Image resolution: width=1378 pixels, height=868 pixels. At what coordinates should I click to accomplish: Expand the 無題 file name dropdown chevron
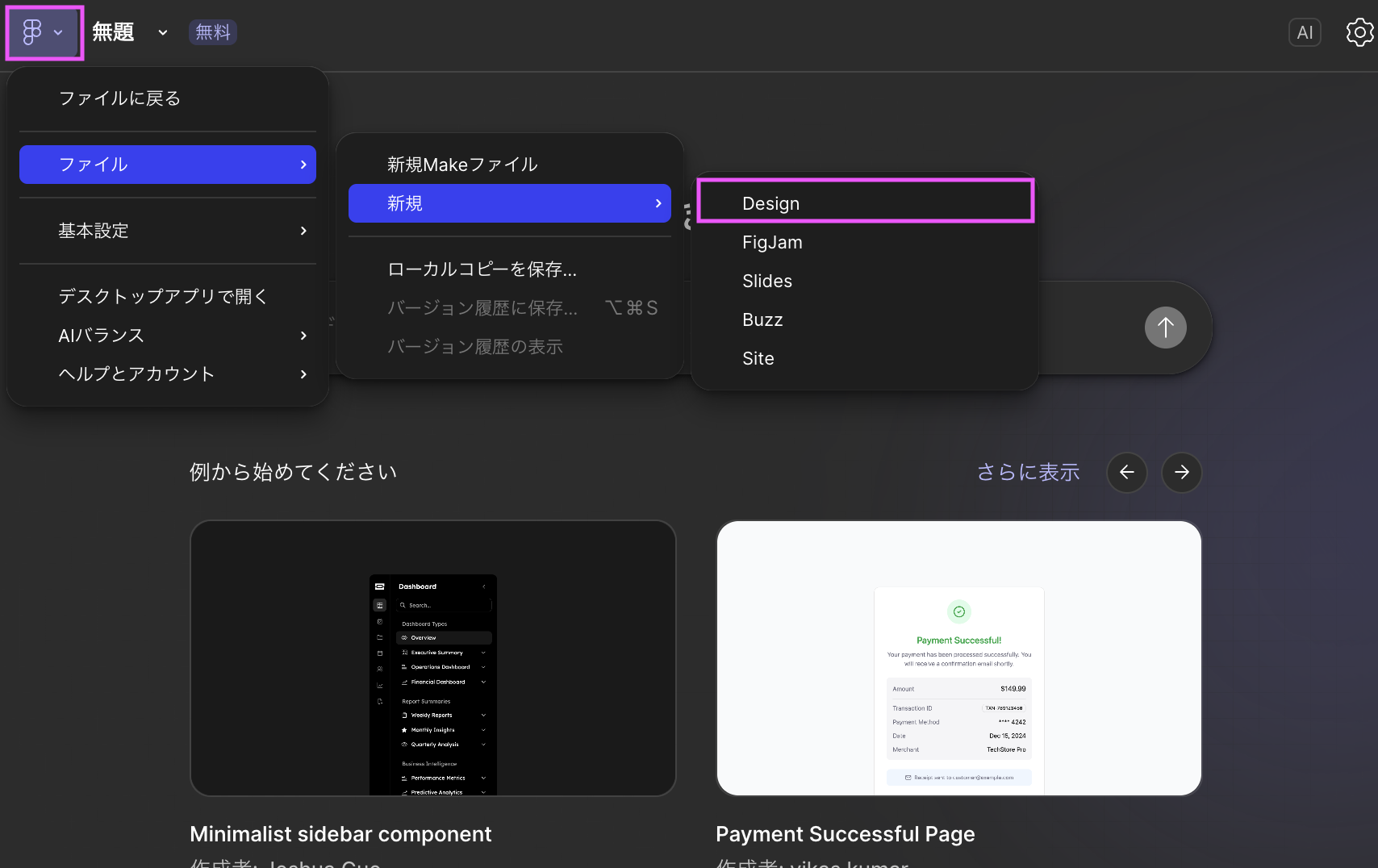point(163,32)
